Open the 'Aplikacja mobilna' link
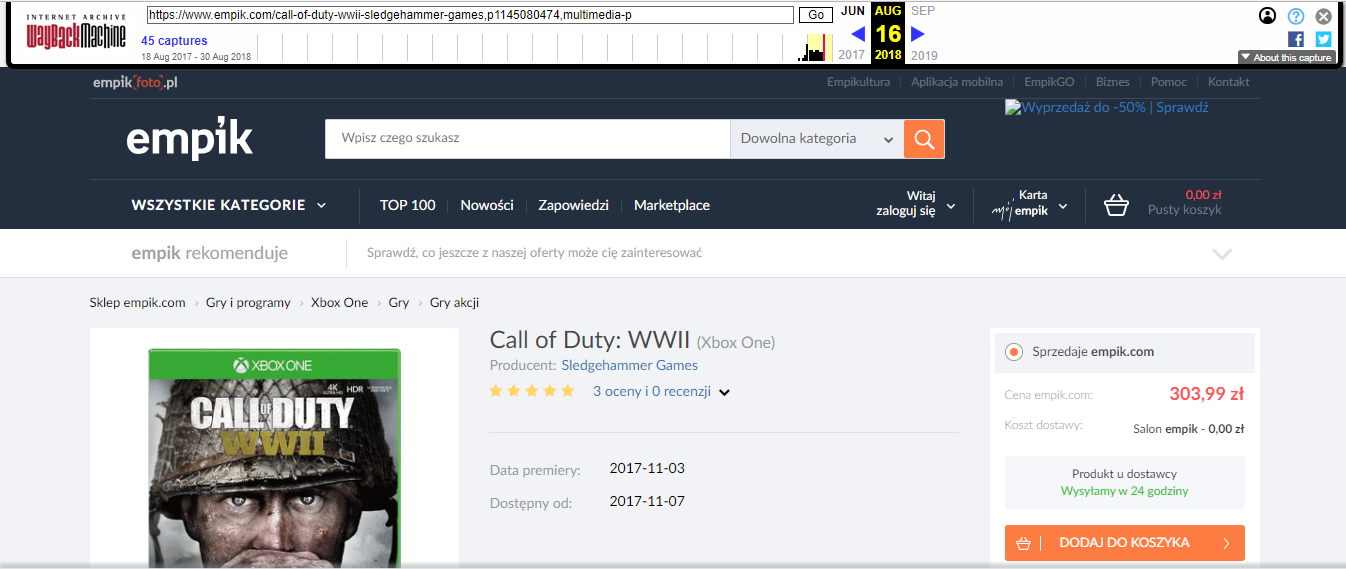 click(x=957, y=82)
